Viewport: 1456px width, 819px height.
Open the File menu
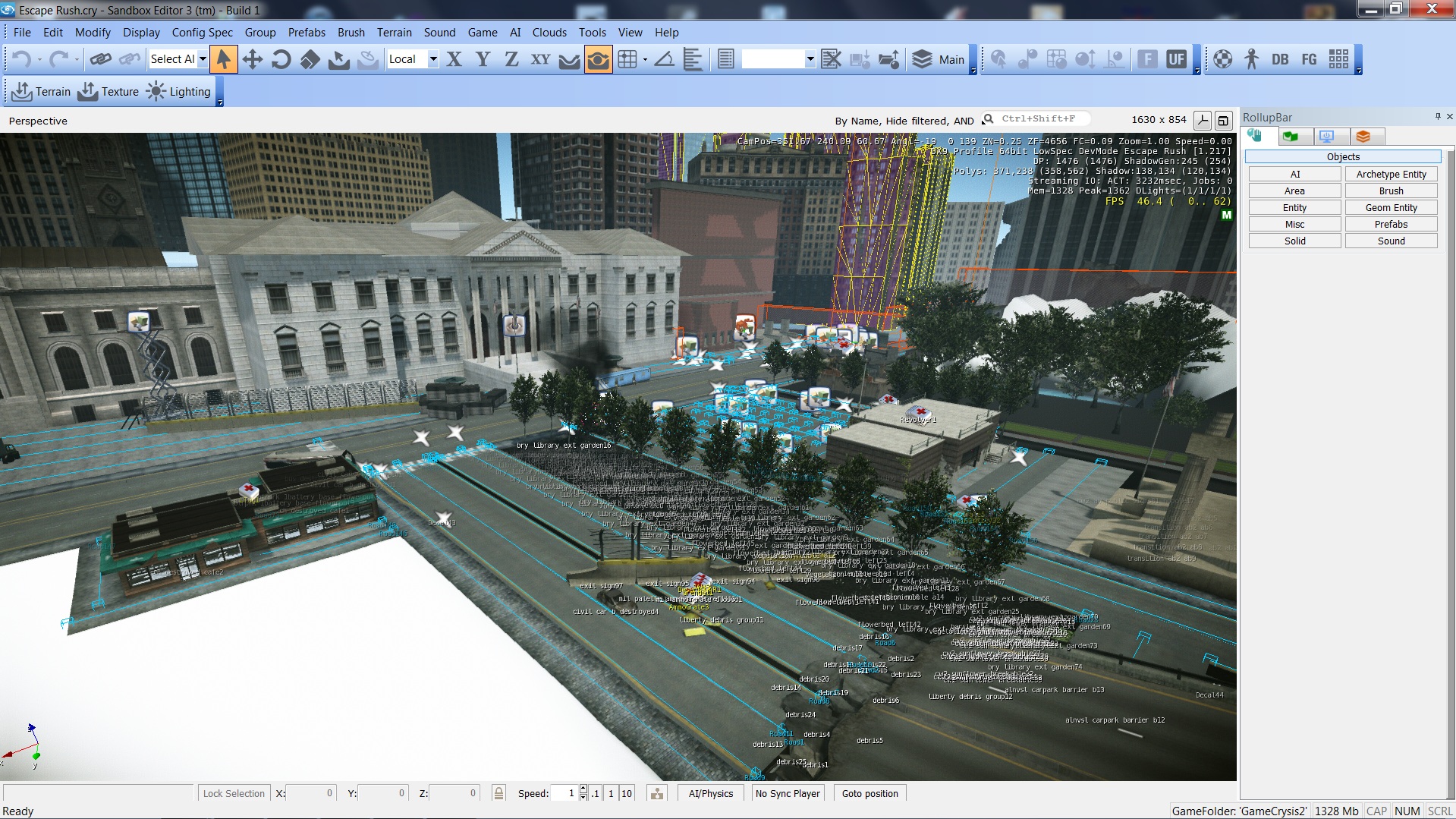click(22, 33)
